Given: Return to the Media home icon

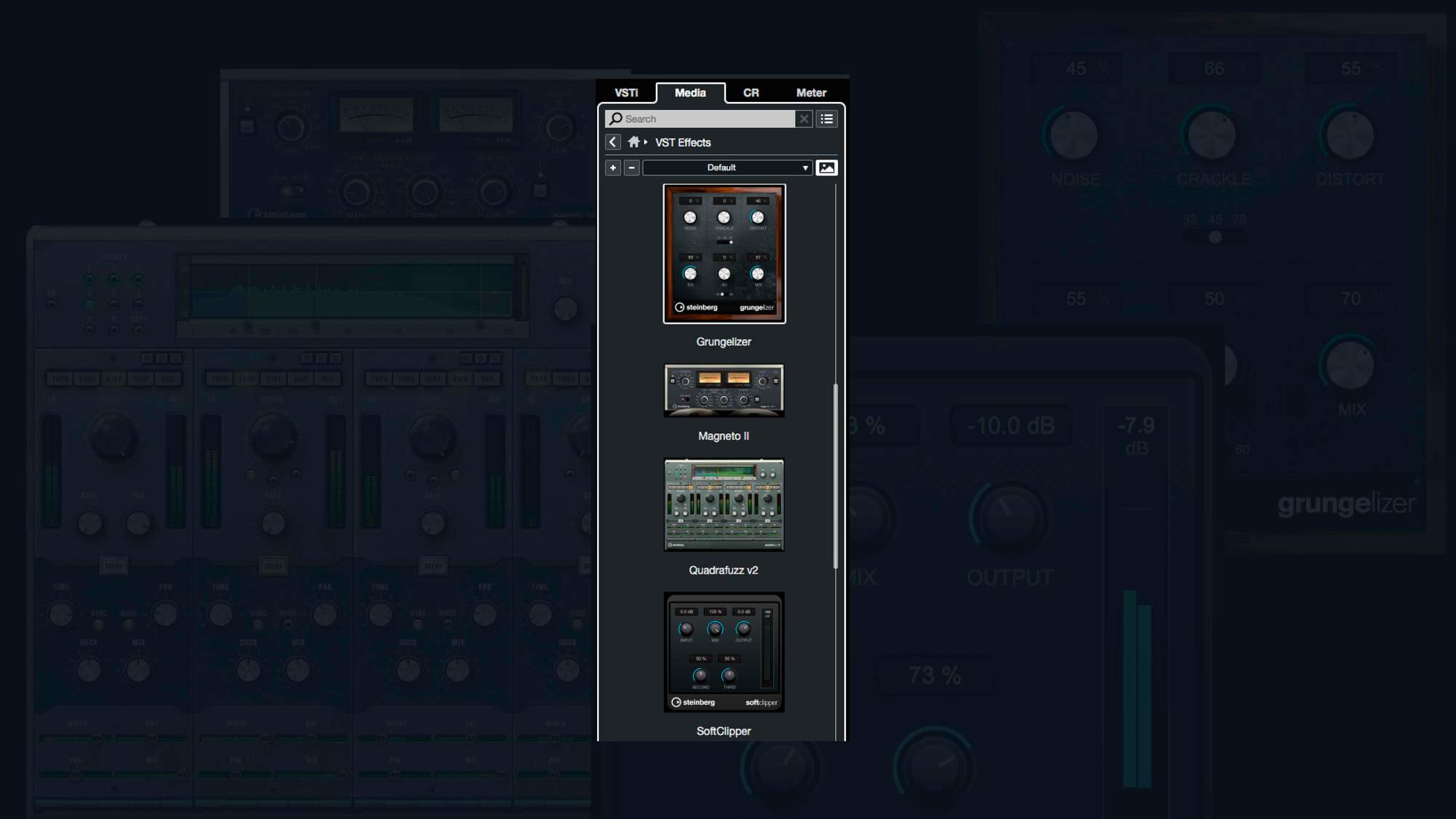Looking at the screenshot, I should pos(633,142).
